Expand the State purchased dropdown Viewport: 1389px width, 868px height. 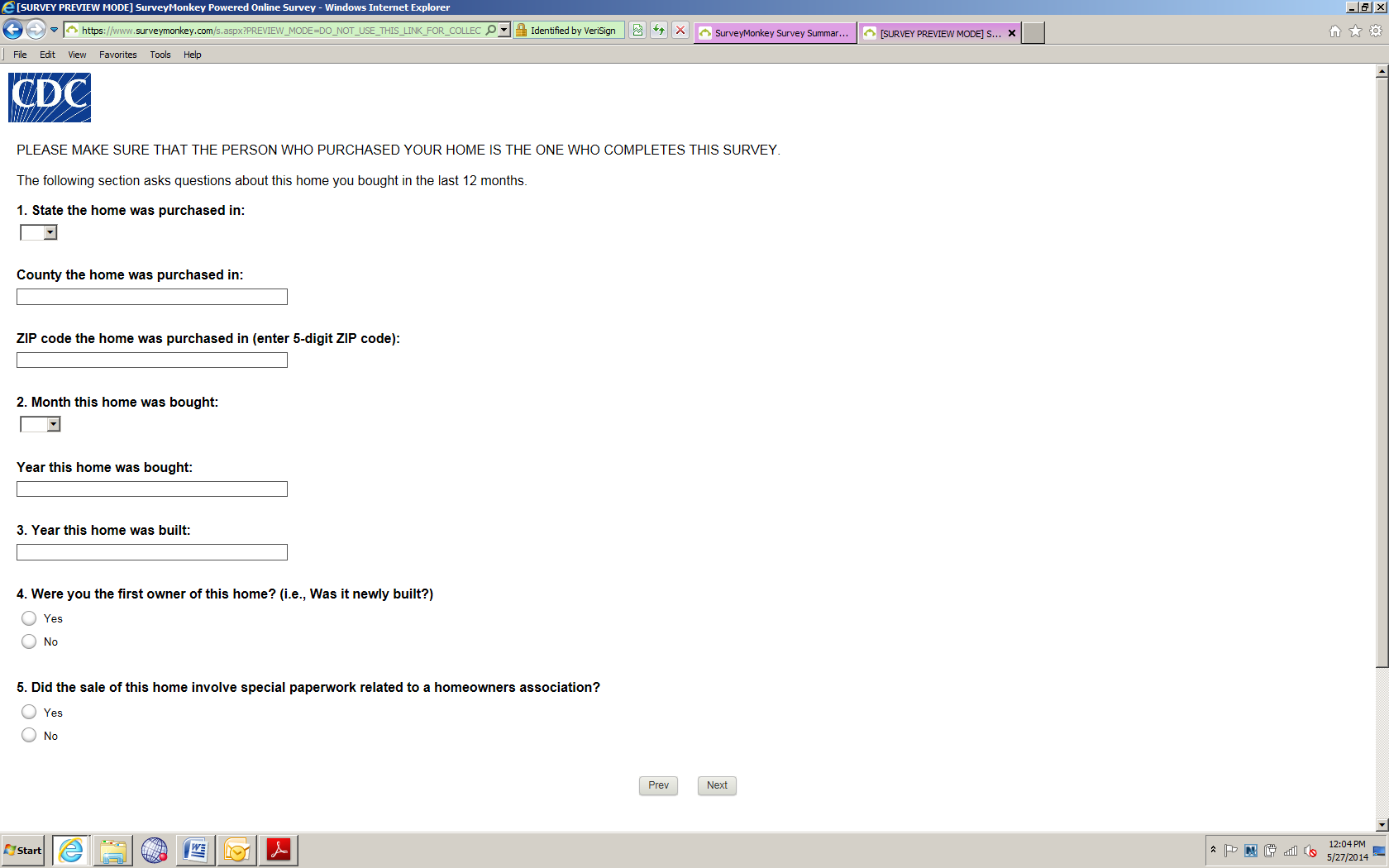coord(39,232)
